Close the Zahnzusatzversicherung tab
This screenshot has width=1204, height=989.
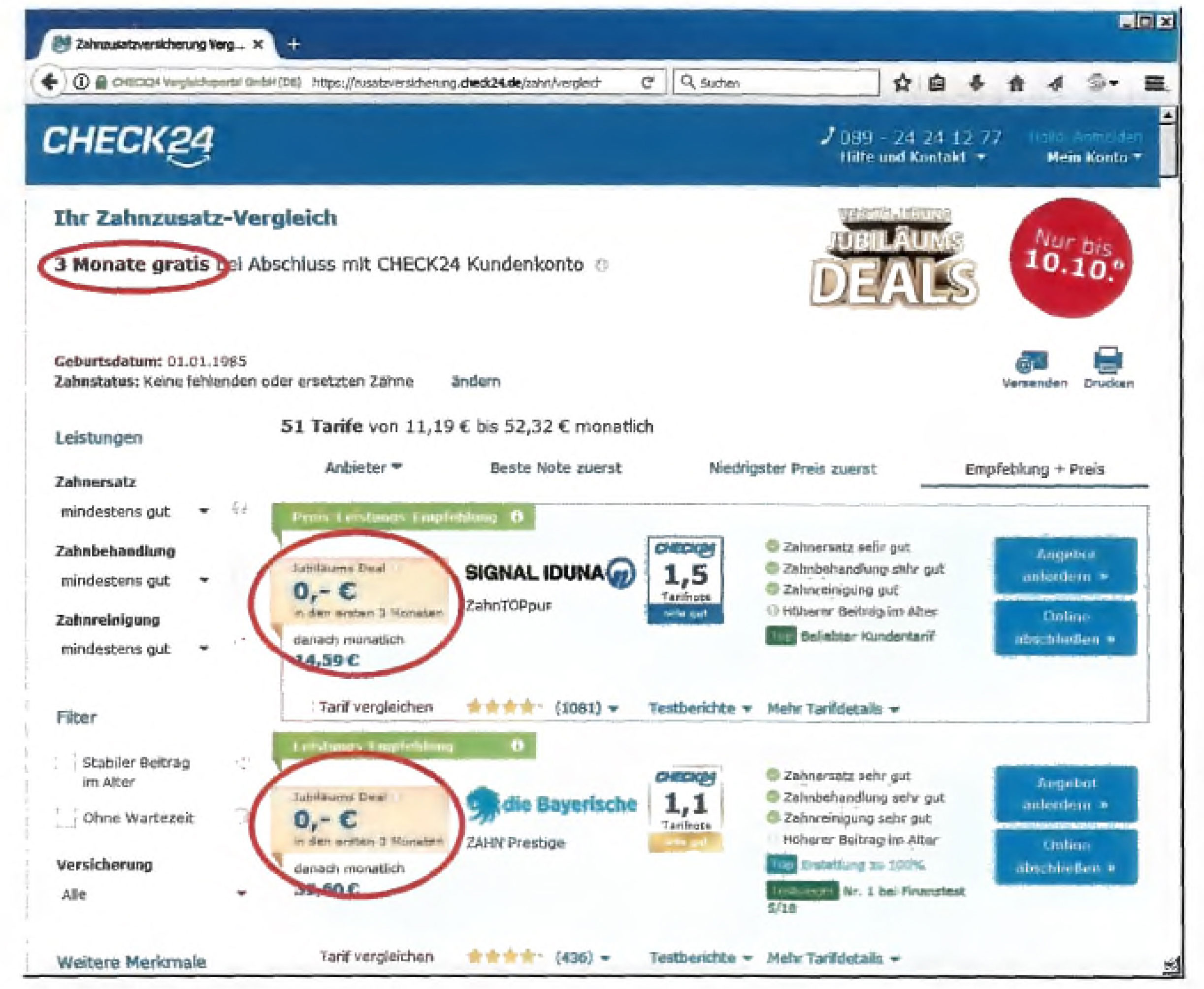pyautogui.click(x=258, y=44)
